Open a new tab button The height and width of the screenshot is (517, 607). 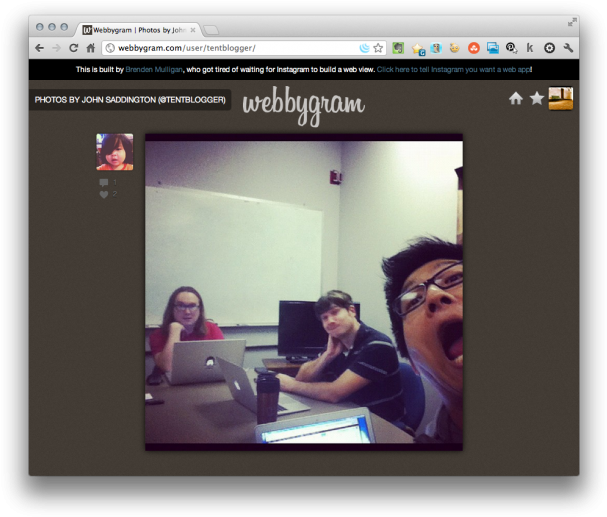coord(211,30)
